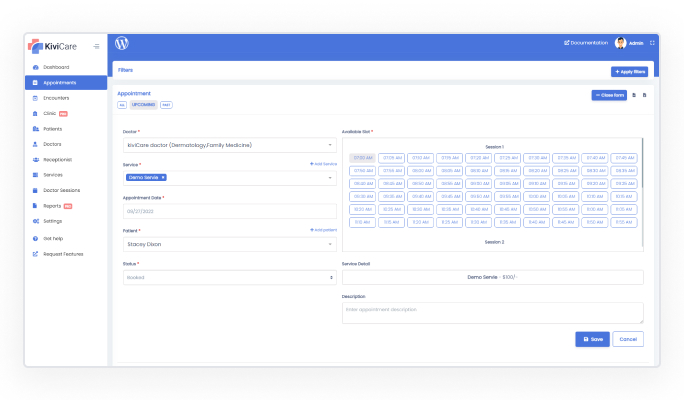The image size is (684, 400).
Task: Toggle fullscreen icon next to Admin
Action: point(652,43)
